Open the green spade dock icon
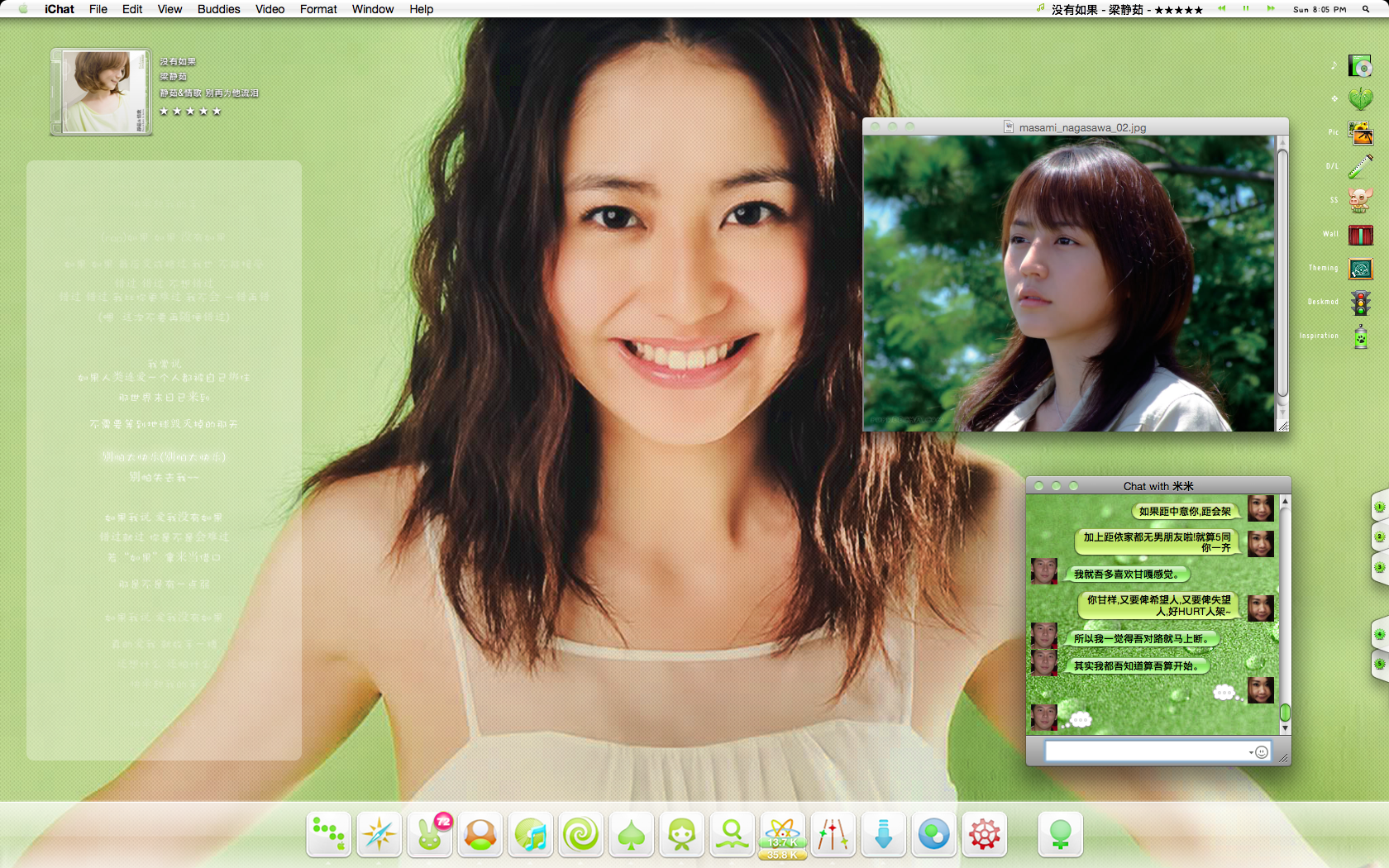1389x868 pixels. [632, 834]
